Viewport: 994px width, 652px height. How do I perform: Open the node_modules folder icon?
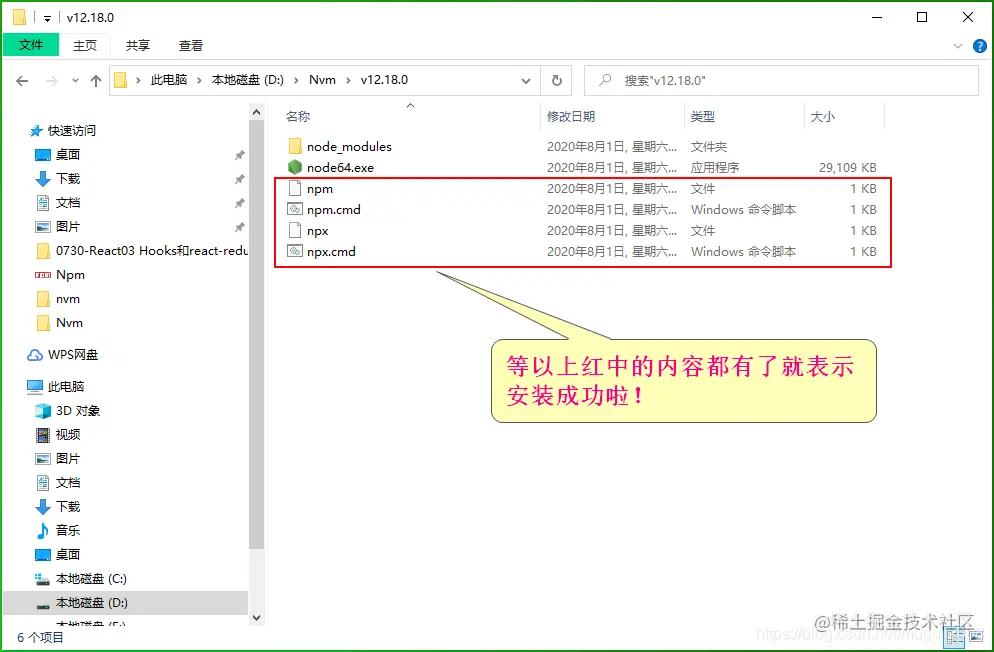pos(295,146)
